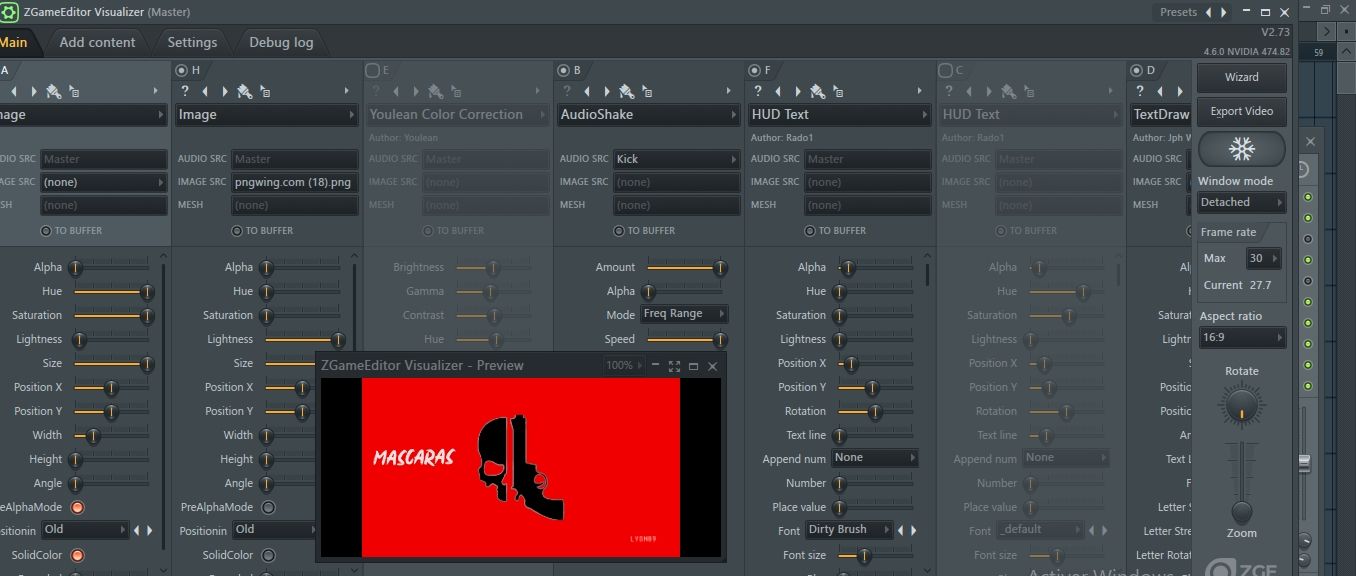
Task: Open layer F's Append num dropdown
Action: (x=874, y=458)
